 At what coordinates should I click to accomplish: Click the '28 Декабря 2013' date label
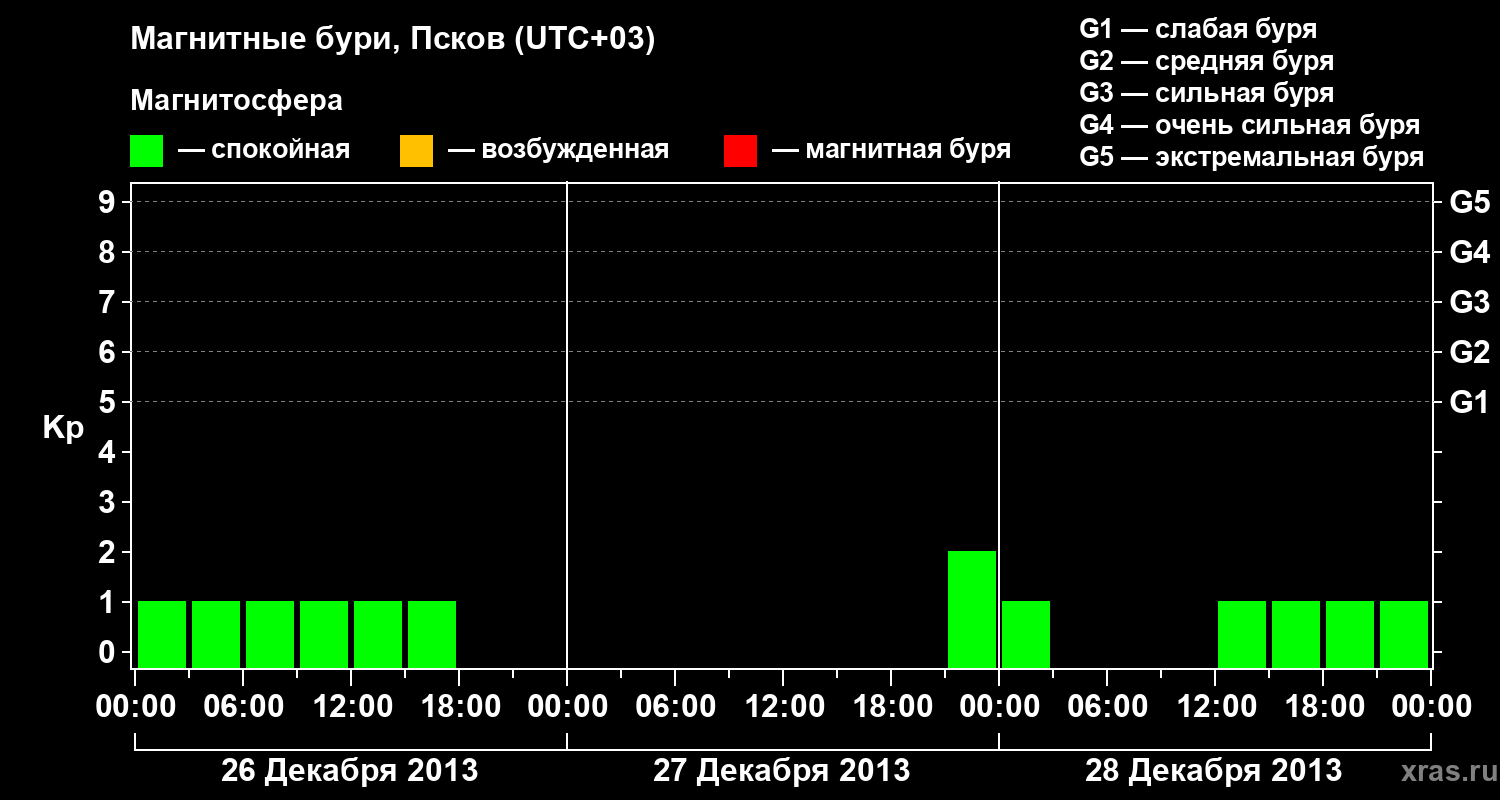[1213, 771]
